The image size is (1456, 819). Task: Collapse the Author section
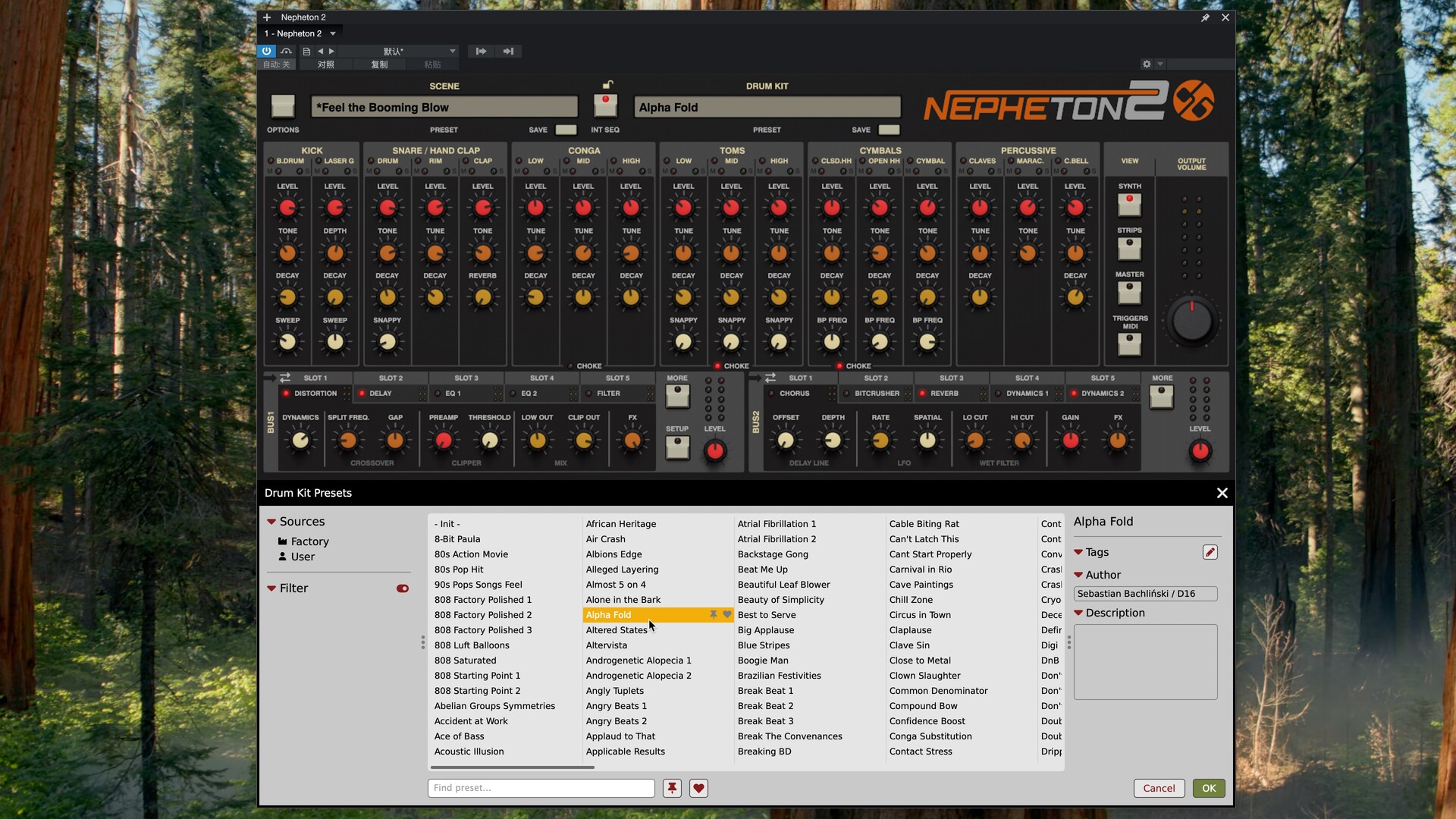point(1078,575)
